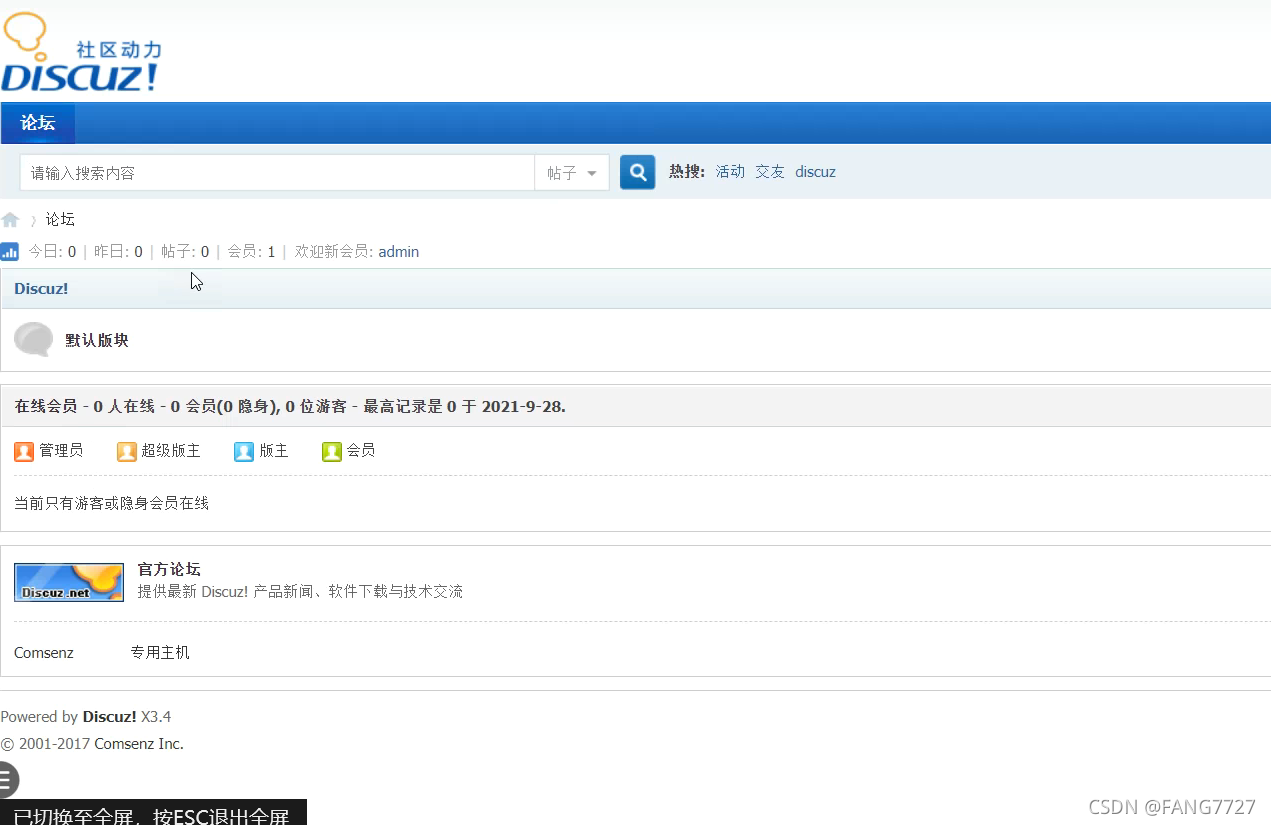Open the 默认版块 forum
The height and width of the screenshot is (825, 1271).
coord(97,340)
